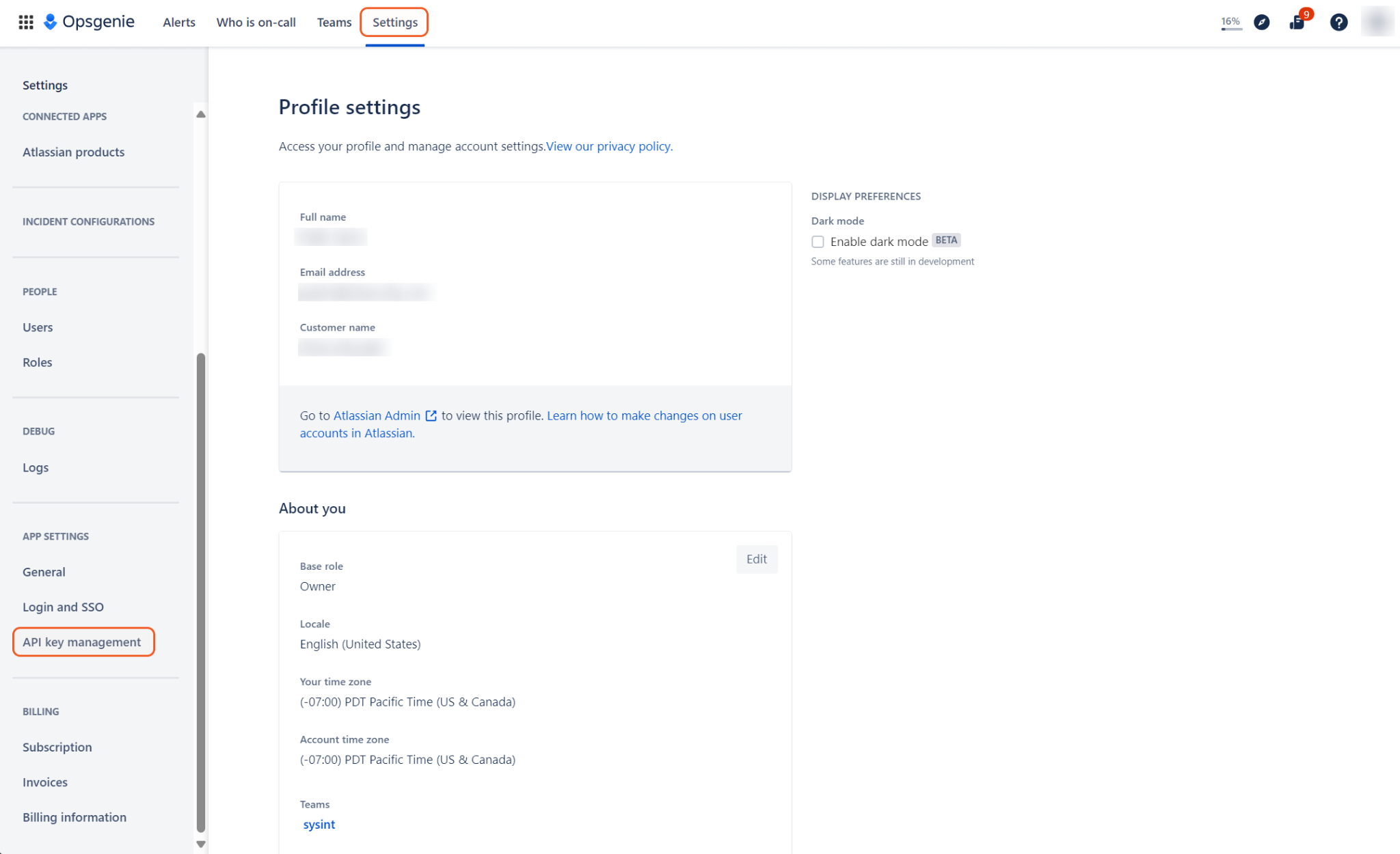This screenshot has width=1400, height=854.
Task: Open the sysint team link
Action: coord(319,824)
